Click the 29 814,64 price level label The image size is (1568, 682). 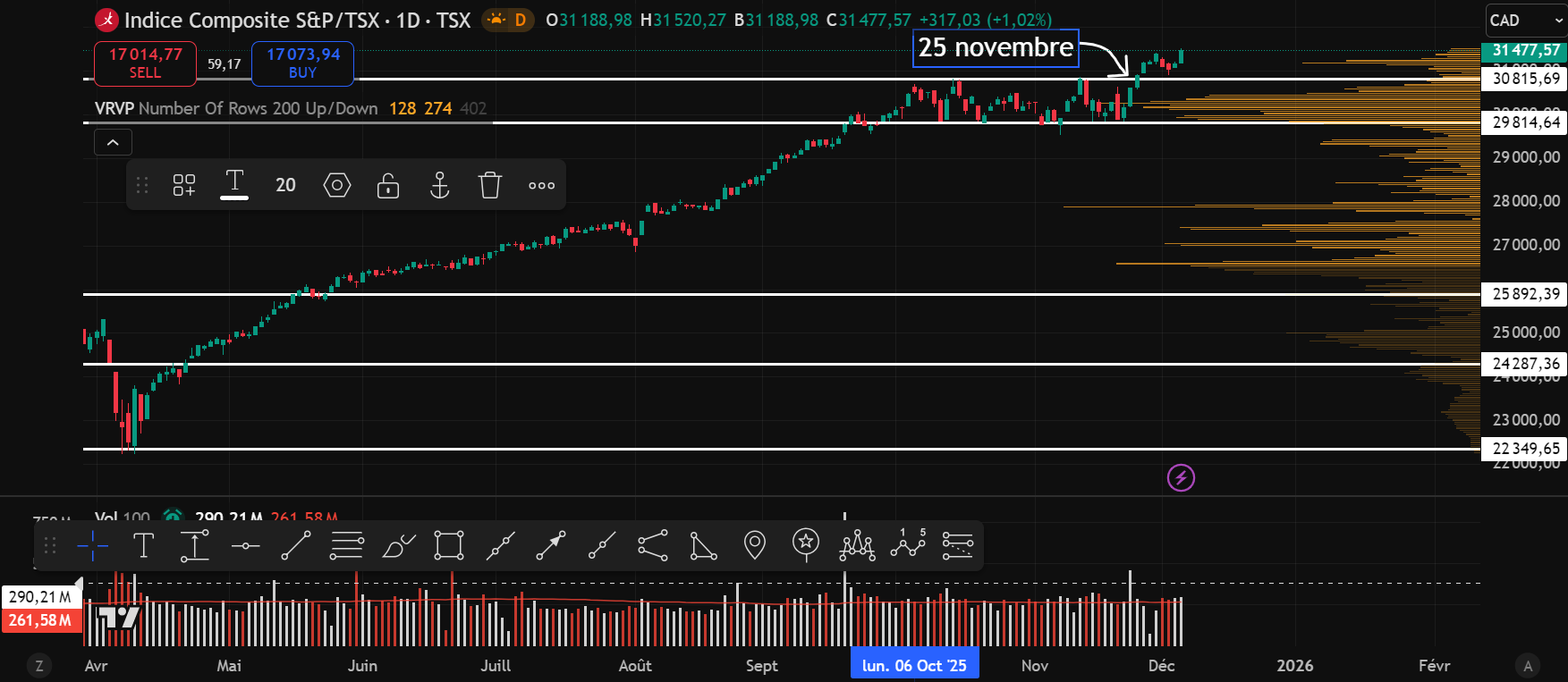(x=1526, y=122)
